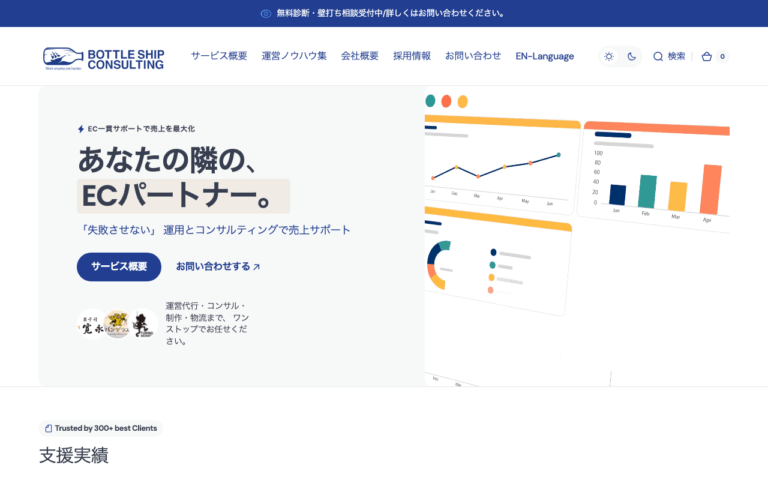
Task: Click the blue サービス概要 button
Action: [x=119, y=266]
